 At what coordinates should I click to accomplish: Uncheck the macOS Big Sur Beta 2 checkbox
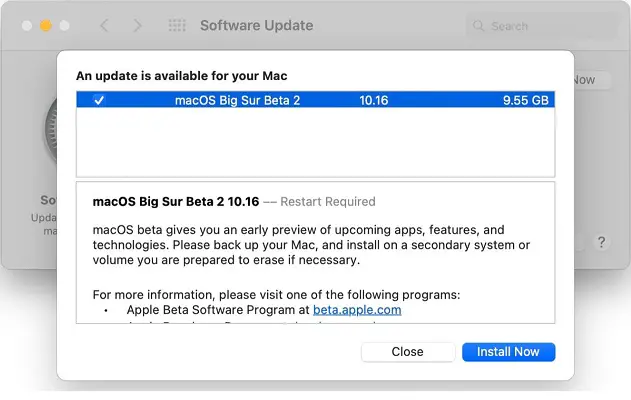[98, 100]
